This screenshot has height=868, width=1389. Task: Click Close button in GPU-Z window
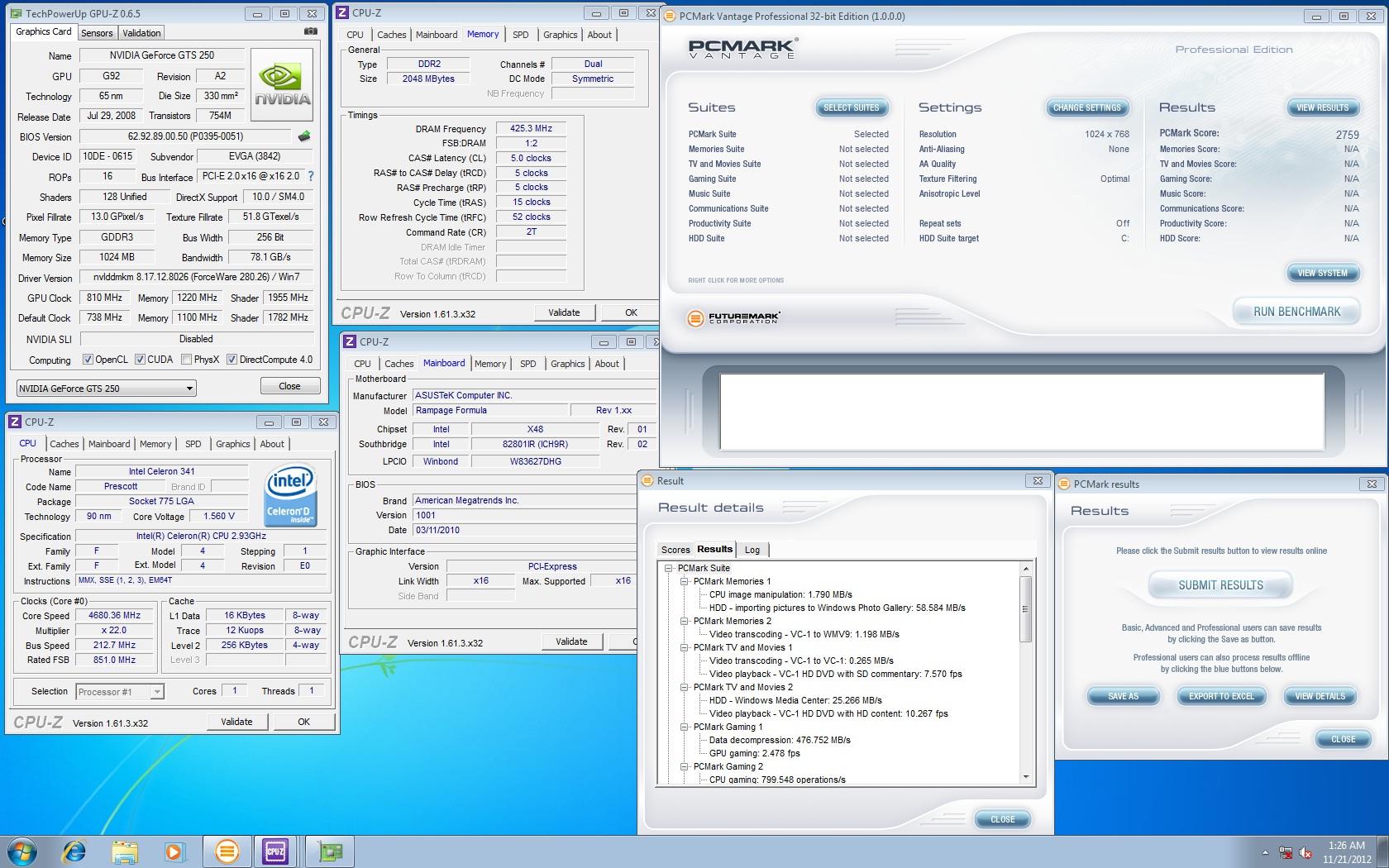tap(289, 386)
